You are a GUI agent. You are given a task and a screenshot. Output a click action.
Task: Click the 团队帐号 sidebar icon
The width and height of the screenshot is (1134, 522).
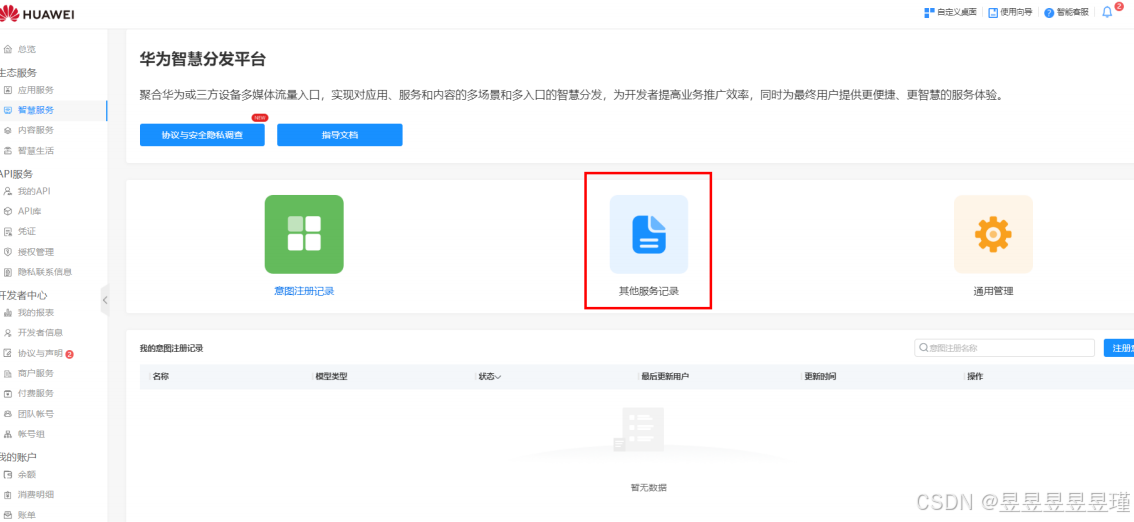pos(8,414)
